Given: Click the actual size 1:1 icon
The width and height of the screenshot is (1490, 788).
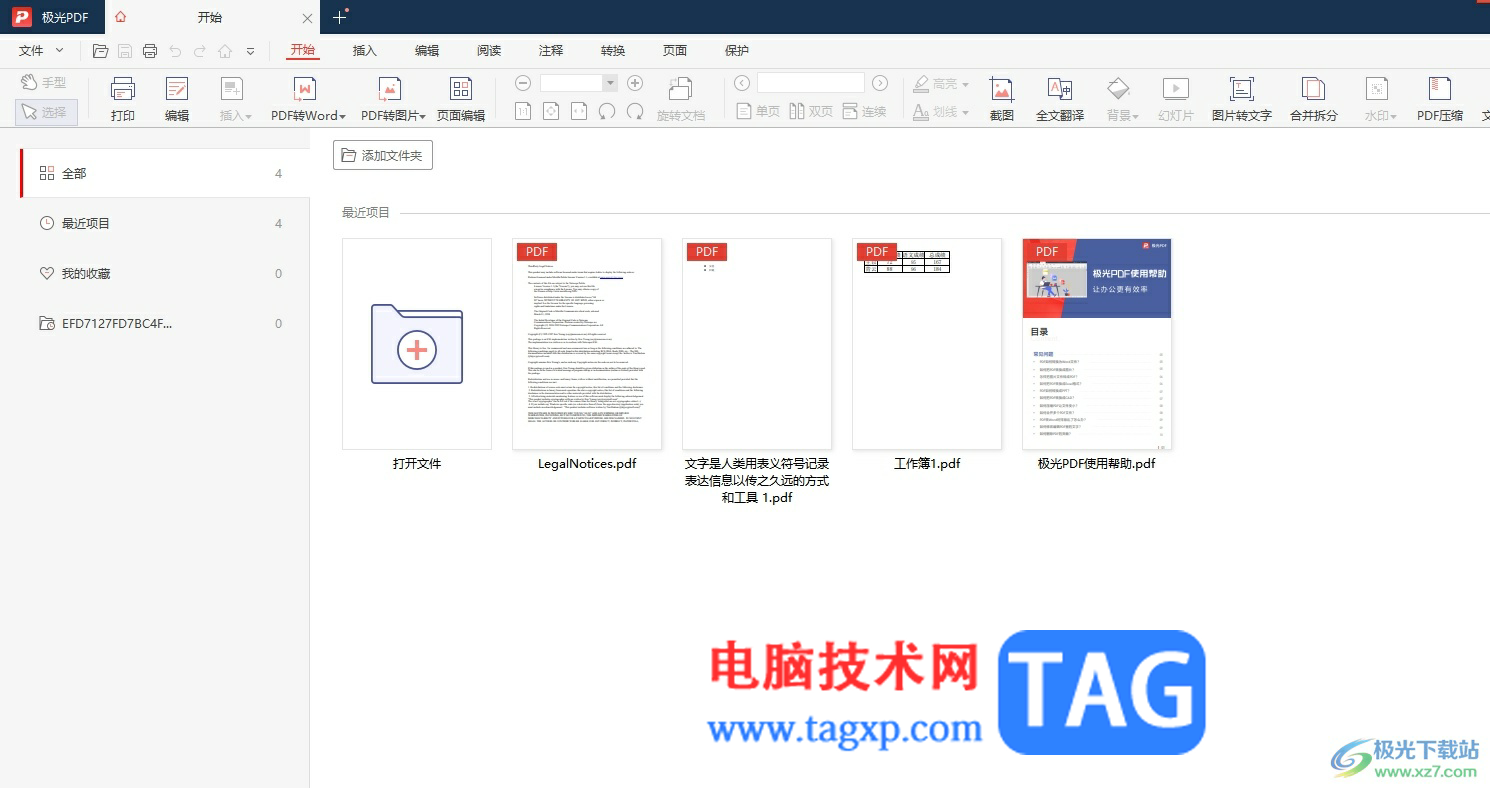Looking at the screenshot, I should (x=523, y=111).
